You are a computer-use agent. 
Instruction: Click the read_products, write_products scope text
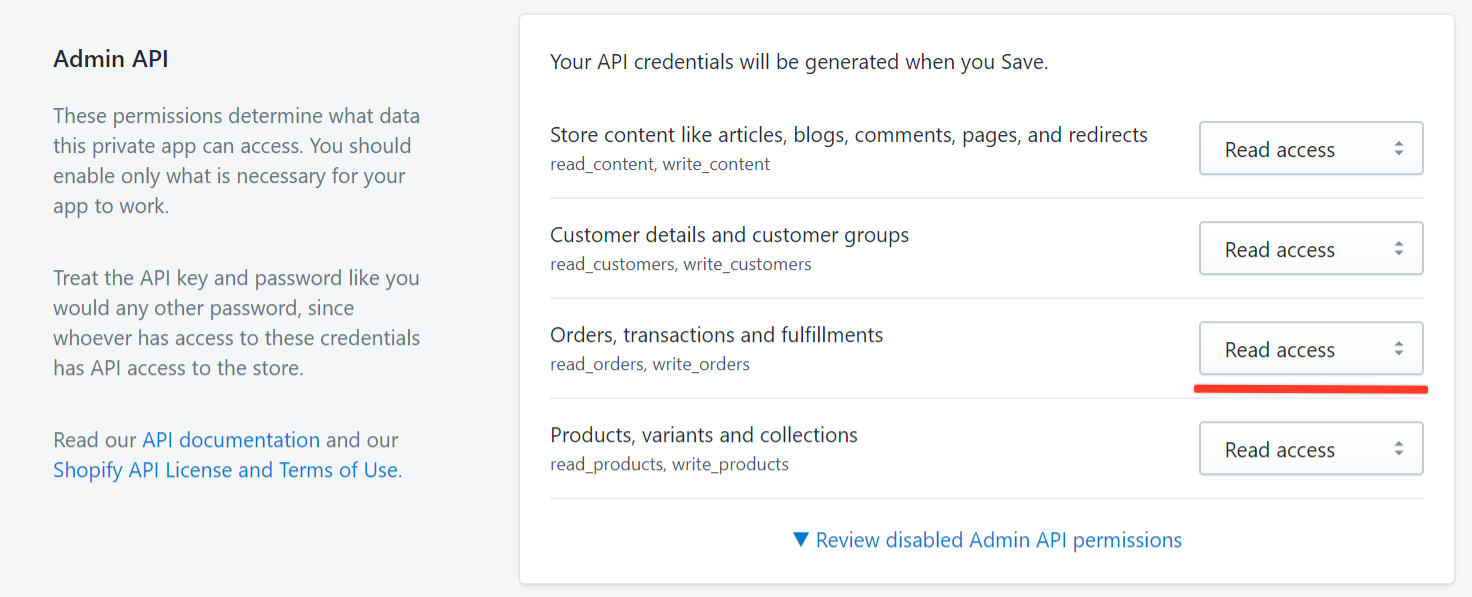click(669, 464)
